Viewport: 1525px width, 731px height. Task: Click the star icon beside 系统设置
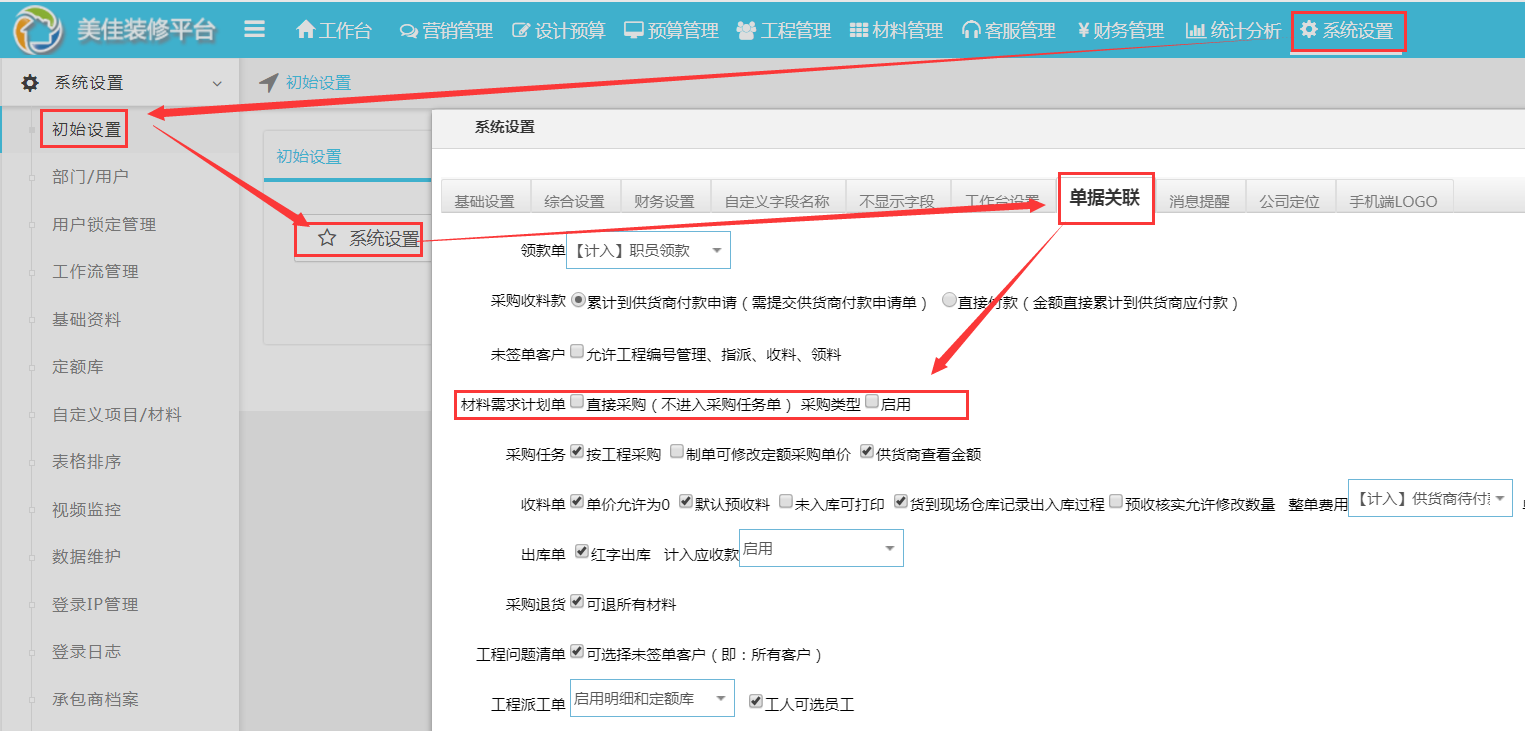click(326, 238)
